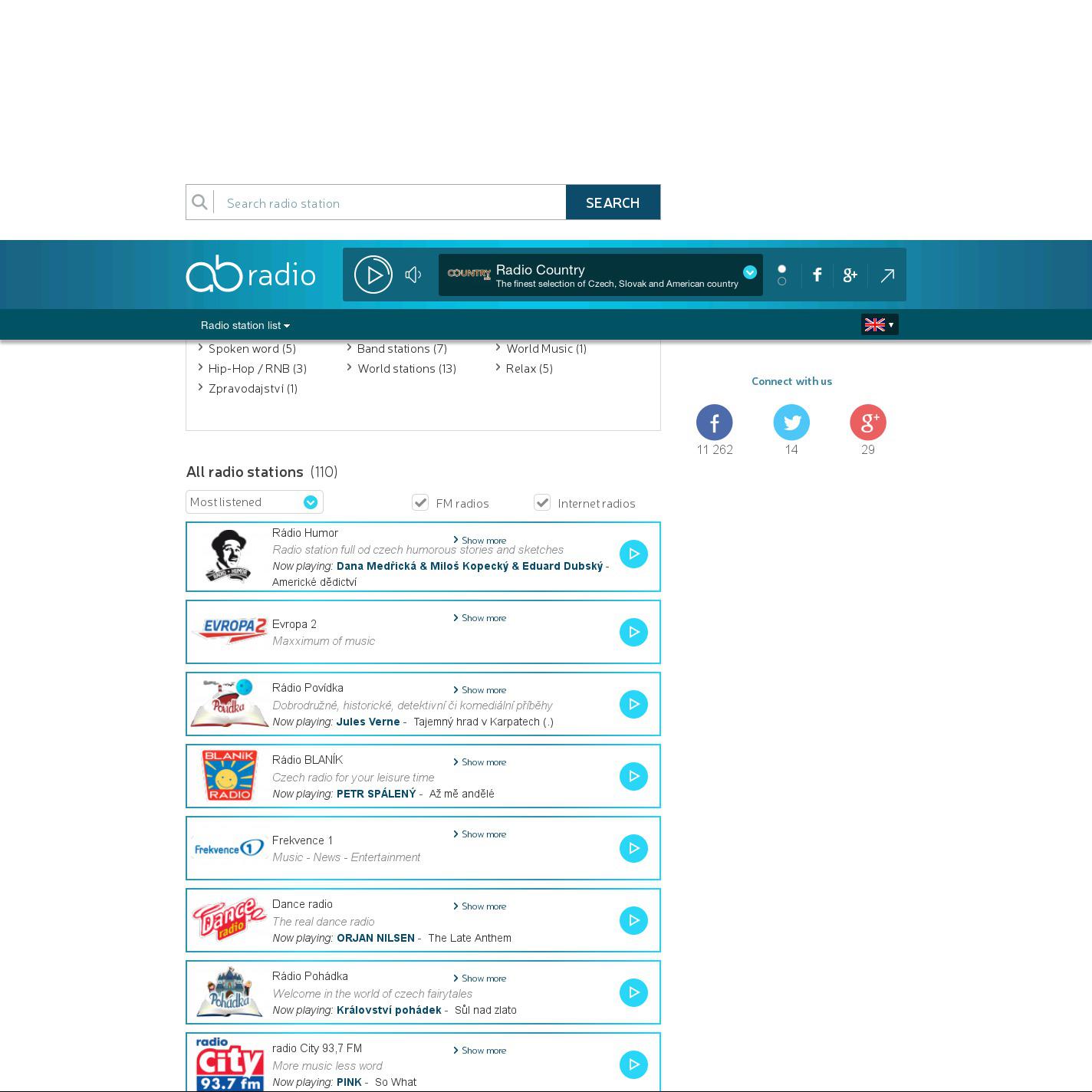
Task: Uncheck the Internet radios checkbox
Action: click(542, 502)
